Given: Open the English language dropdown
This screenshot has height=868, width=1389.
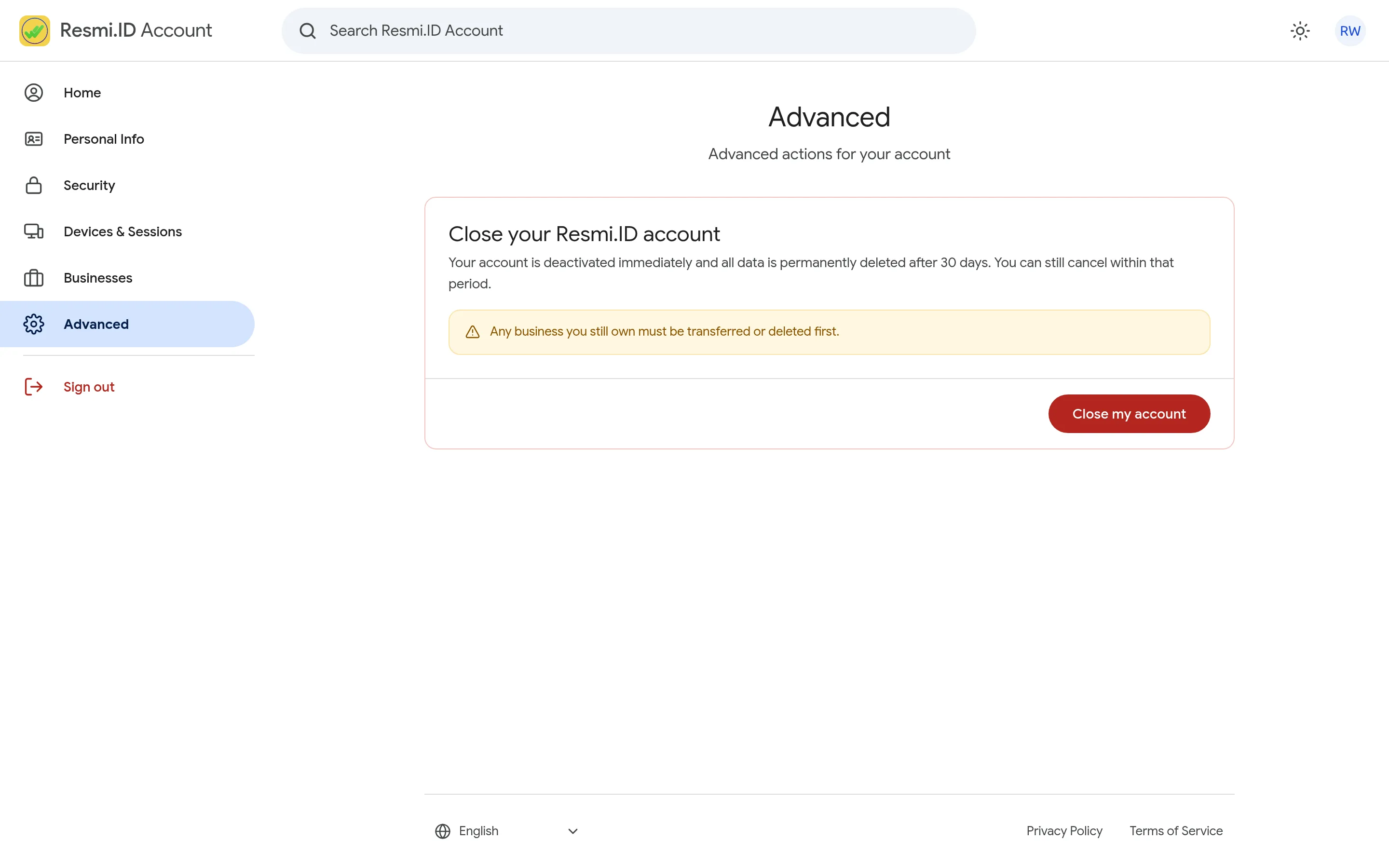Looking at the screenshot, I should 507,831.
